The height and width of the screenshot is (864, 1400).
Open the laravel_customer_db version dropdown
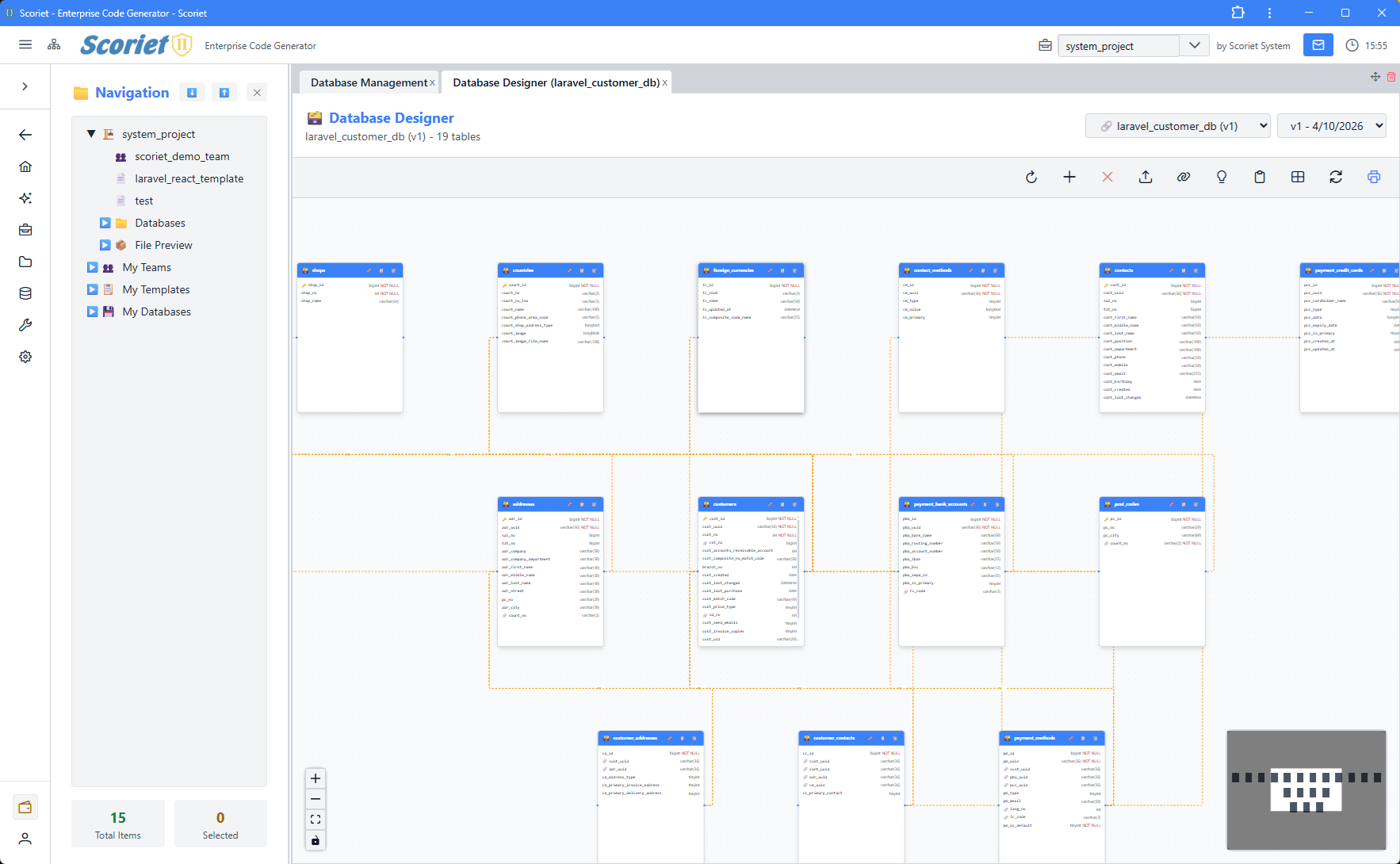(1178, 125)
